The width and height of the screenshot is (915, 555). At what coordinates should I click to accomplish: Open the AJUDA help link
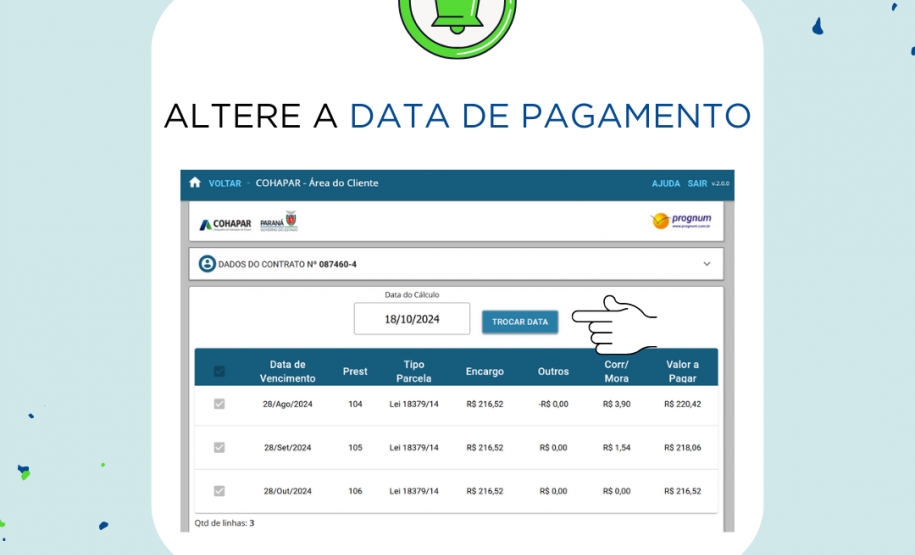point(666,183)
